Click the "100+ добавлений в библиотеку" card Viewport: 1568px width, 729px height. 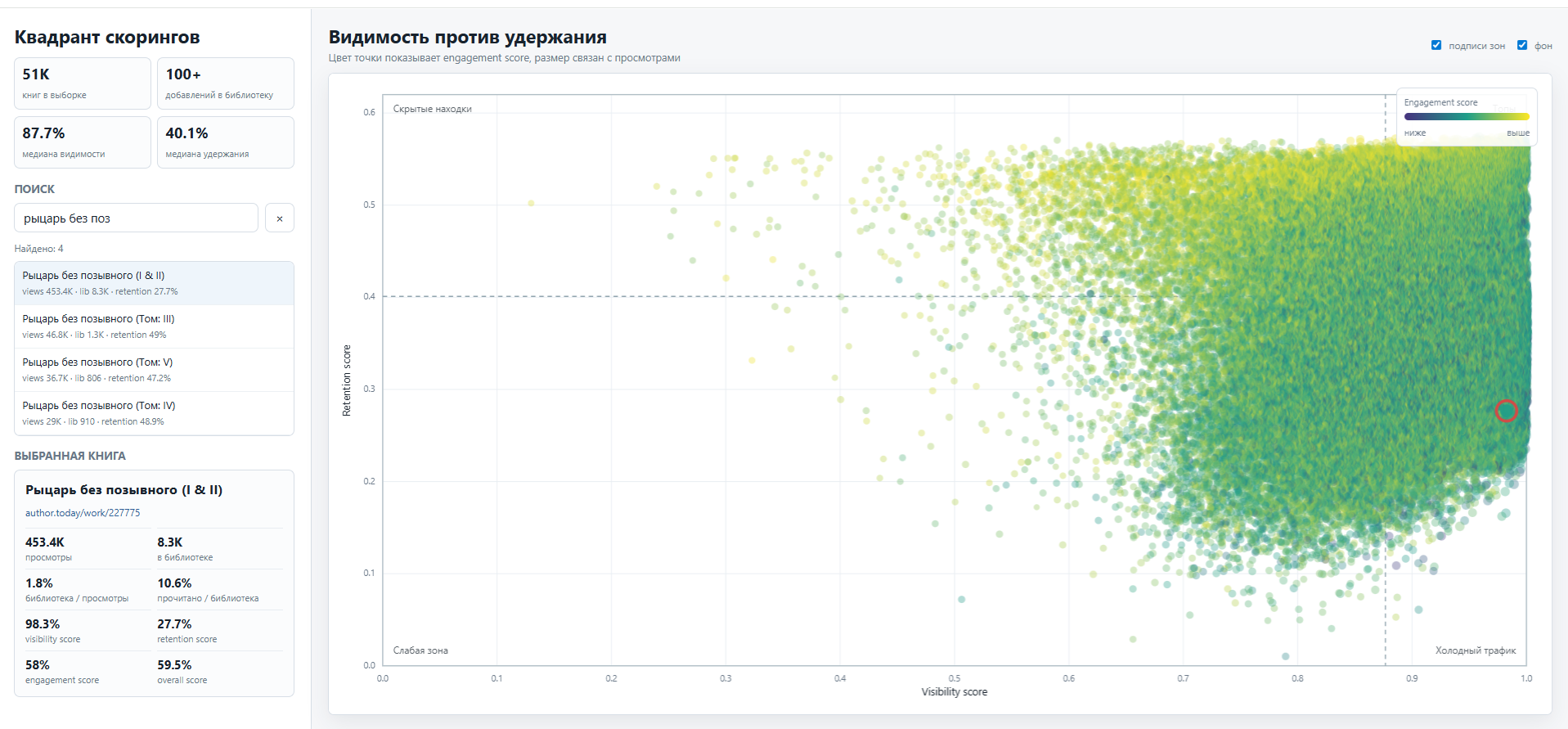tap(226, 83)
